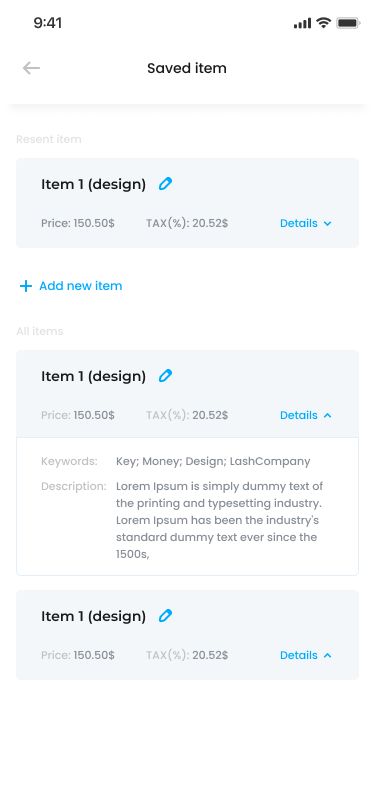The image size is (375, 812).
Task: Toggle Details on the bottom item card
Action: 306,655
